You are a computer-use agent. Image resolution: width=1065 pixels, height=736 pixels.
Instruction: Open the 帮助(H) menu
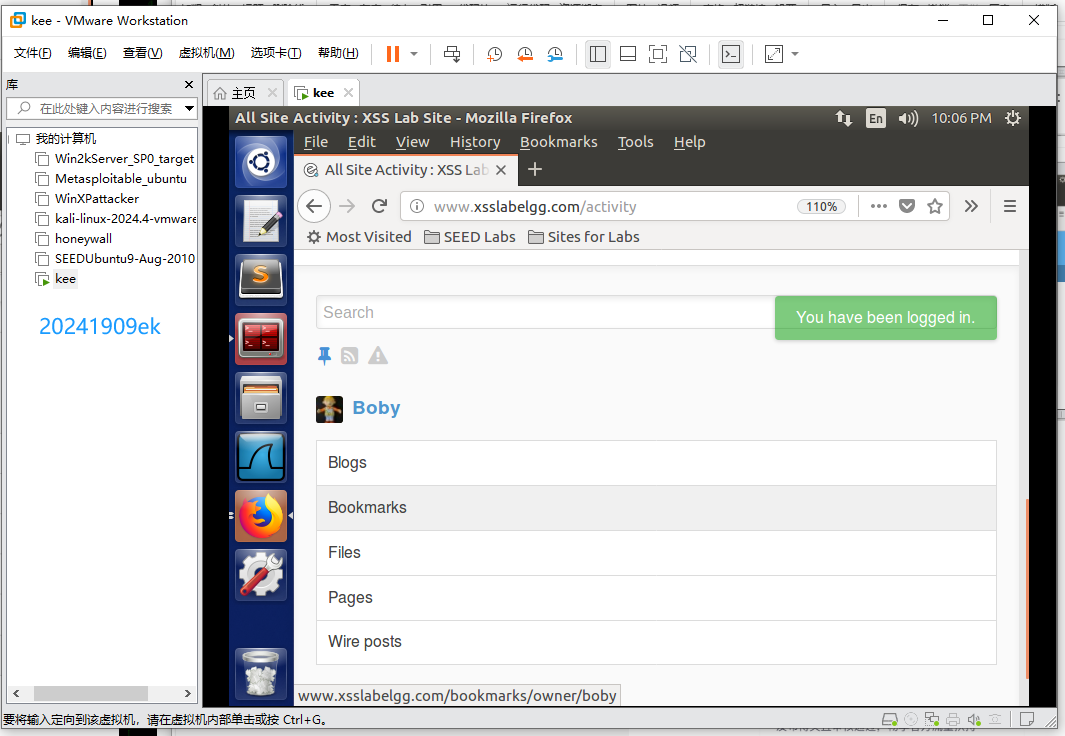point(338,53)
